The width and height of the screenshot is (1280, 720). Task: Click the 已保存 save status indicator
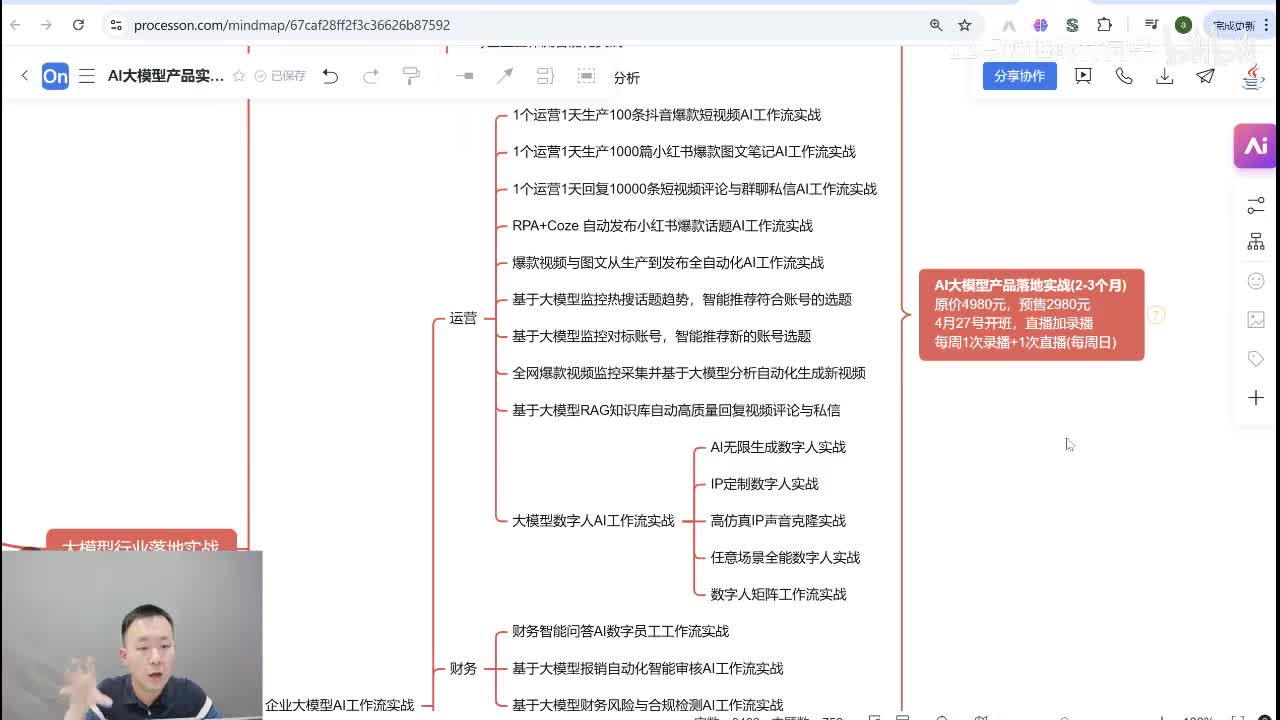[x=280, y=76]
